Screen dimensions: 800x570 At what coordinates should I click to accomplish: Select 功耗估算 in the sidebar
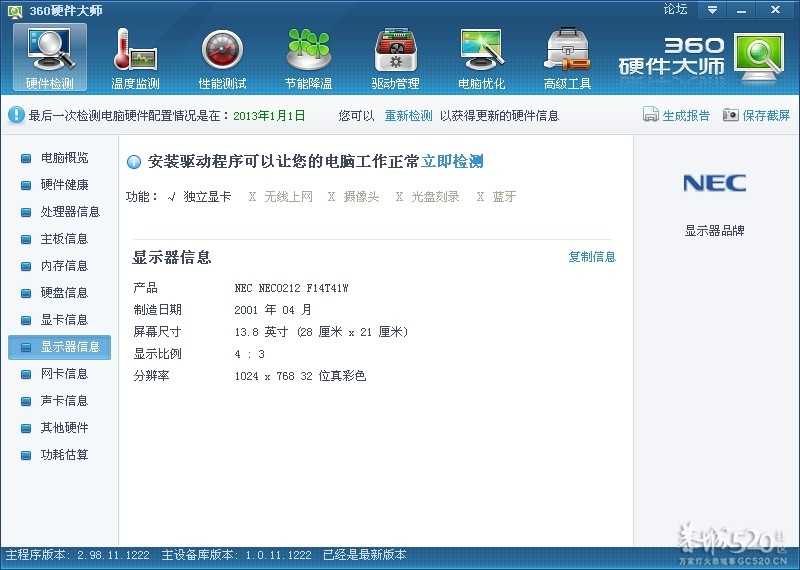point(60,455)
